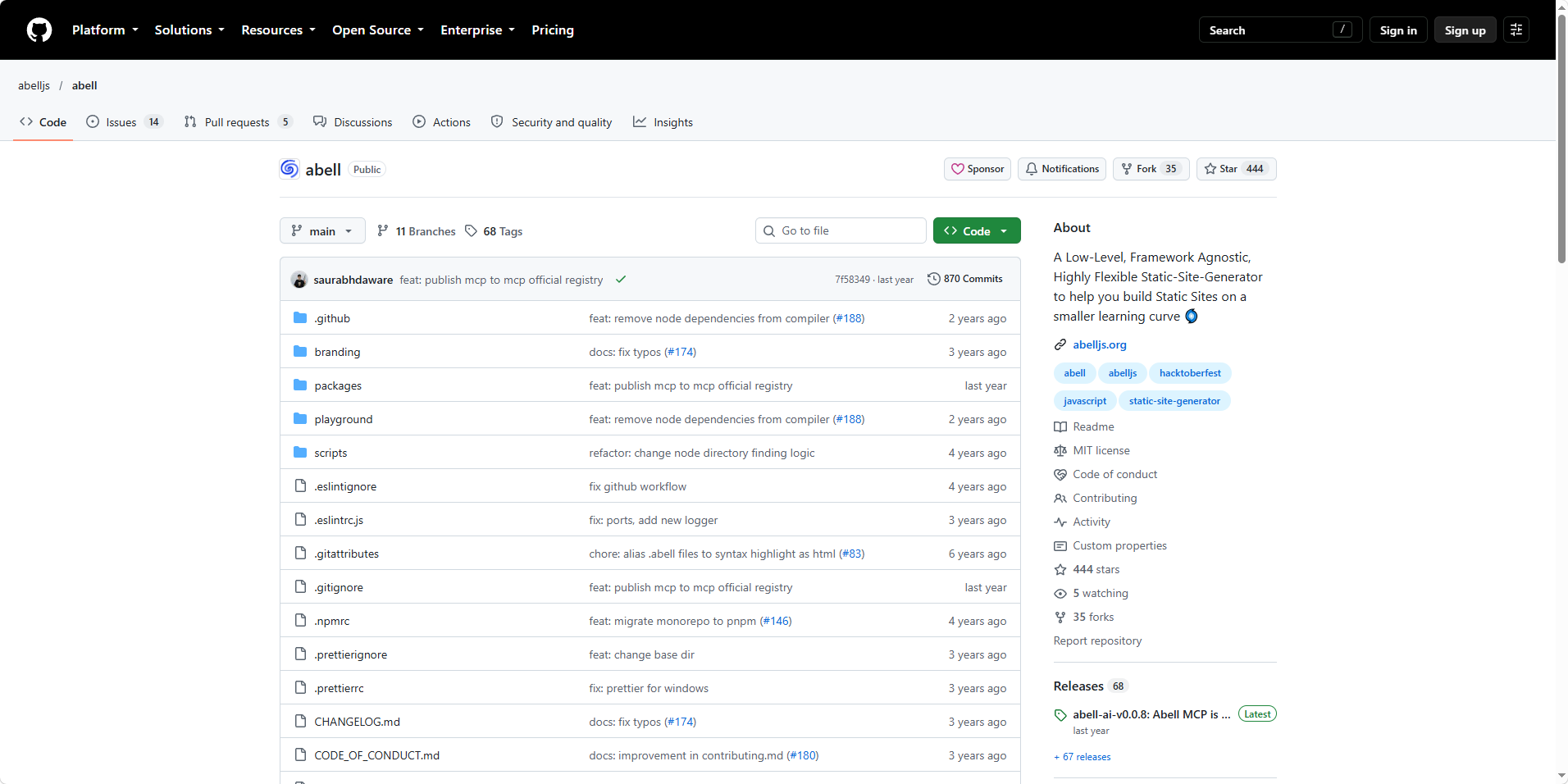The image size is (1568, 784).
Task: Open the .github folder icon
Action: click(x=300, y=318)
